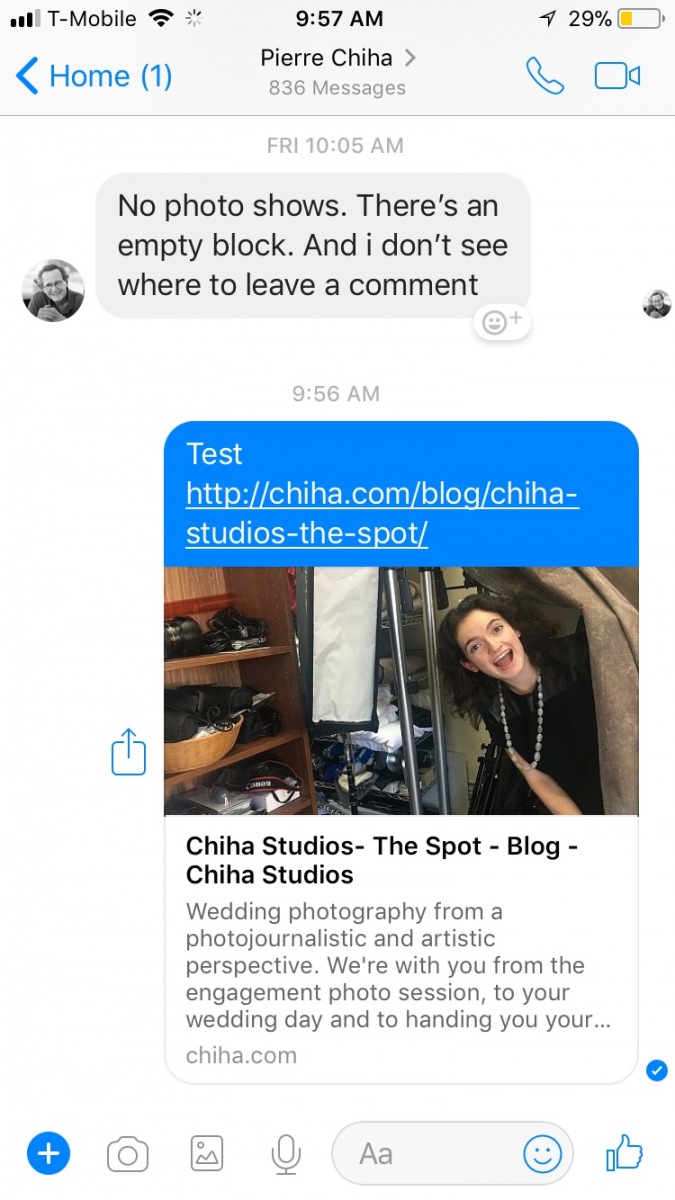Start a video call with the camera icon

[x=617, y=76]
